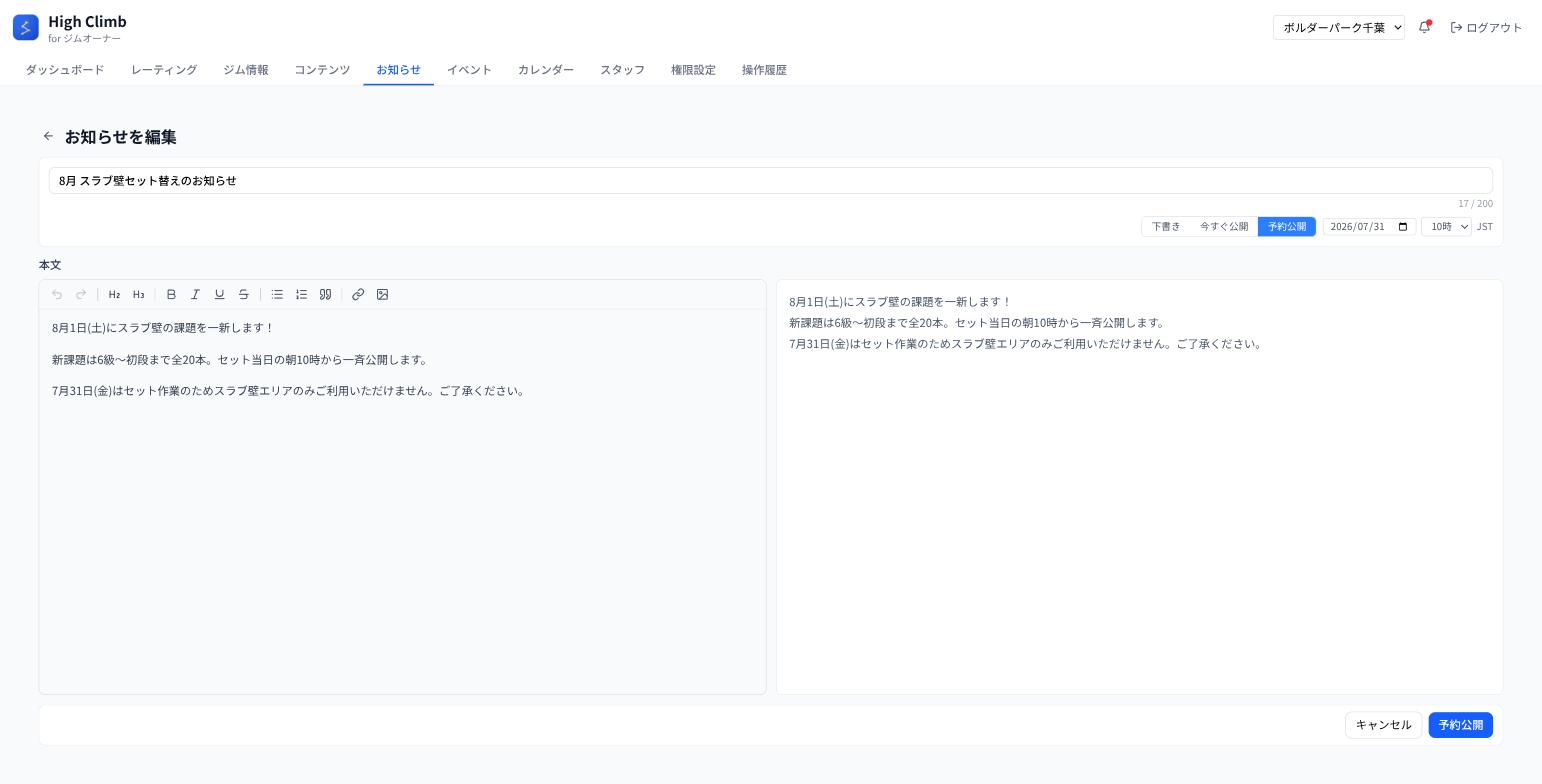Image resolution: width=1542 pixels, height=784 pixels.
Task: Click preview line starting 新課題は6級
Action: 978,323
